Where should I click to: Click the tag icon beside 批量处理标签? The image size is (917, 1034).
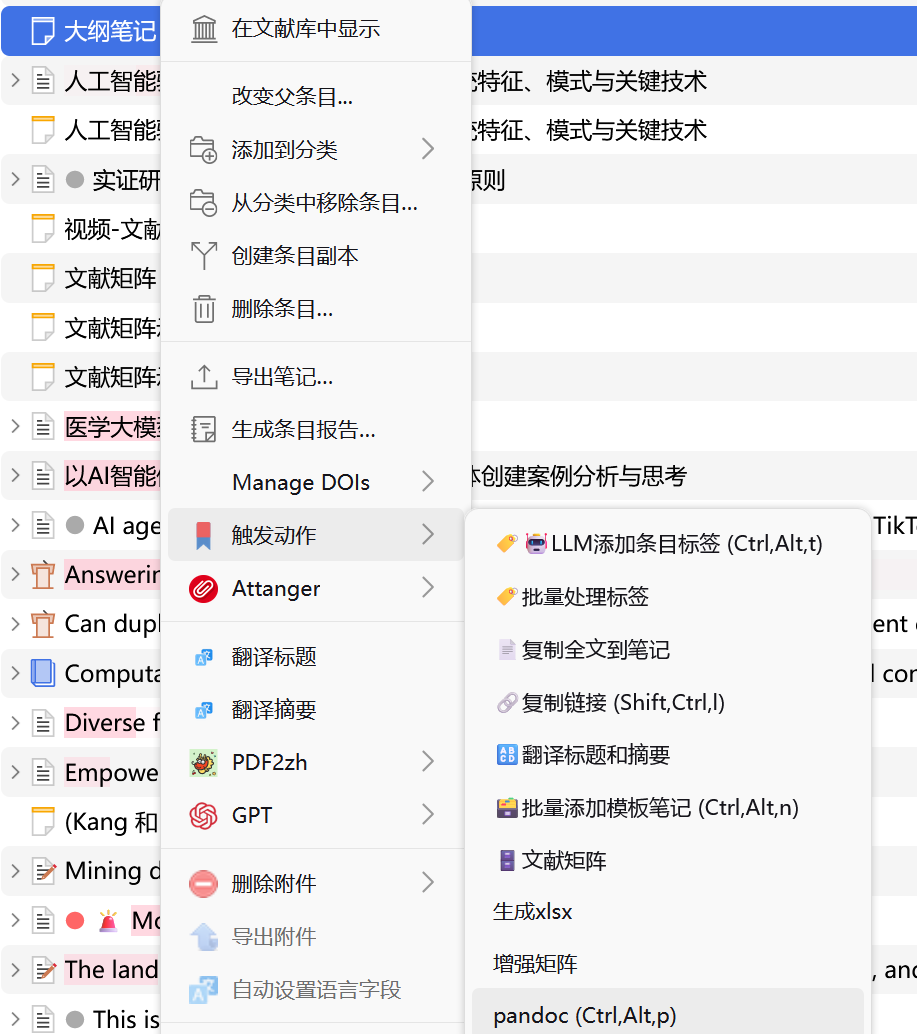[x=507, y=597]
